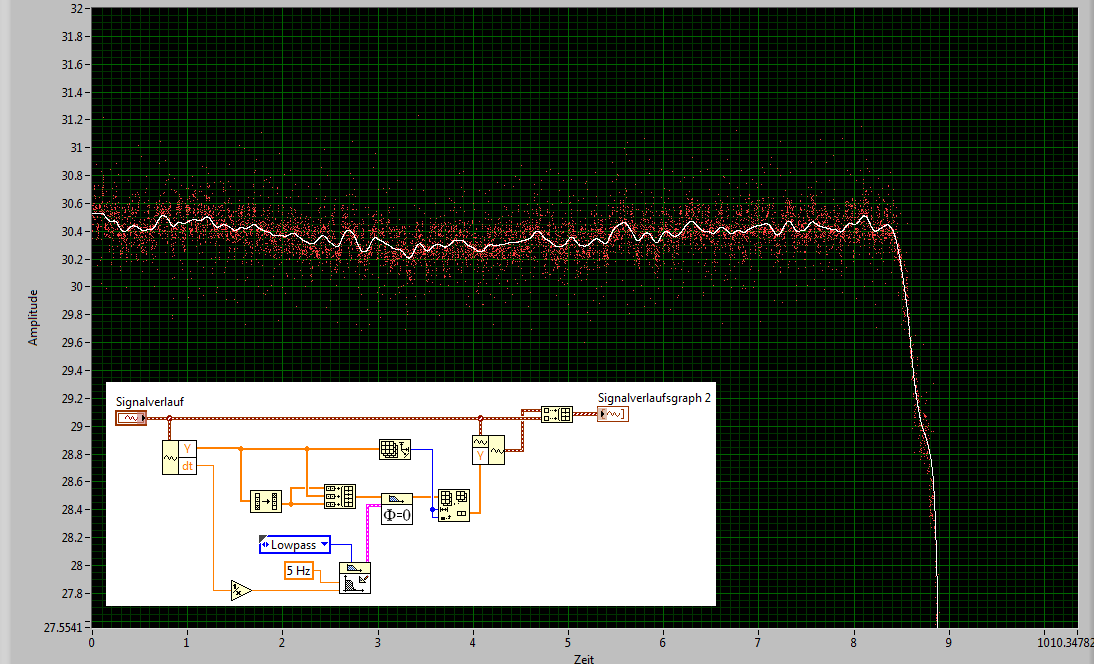Image resolution: width=1094 pixels, height=664 pixels.
Task: Click the X-axis maximum value 1010.34782
Action: point(1065,642)
